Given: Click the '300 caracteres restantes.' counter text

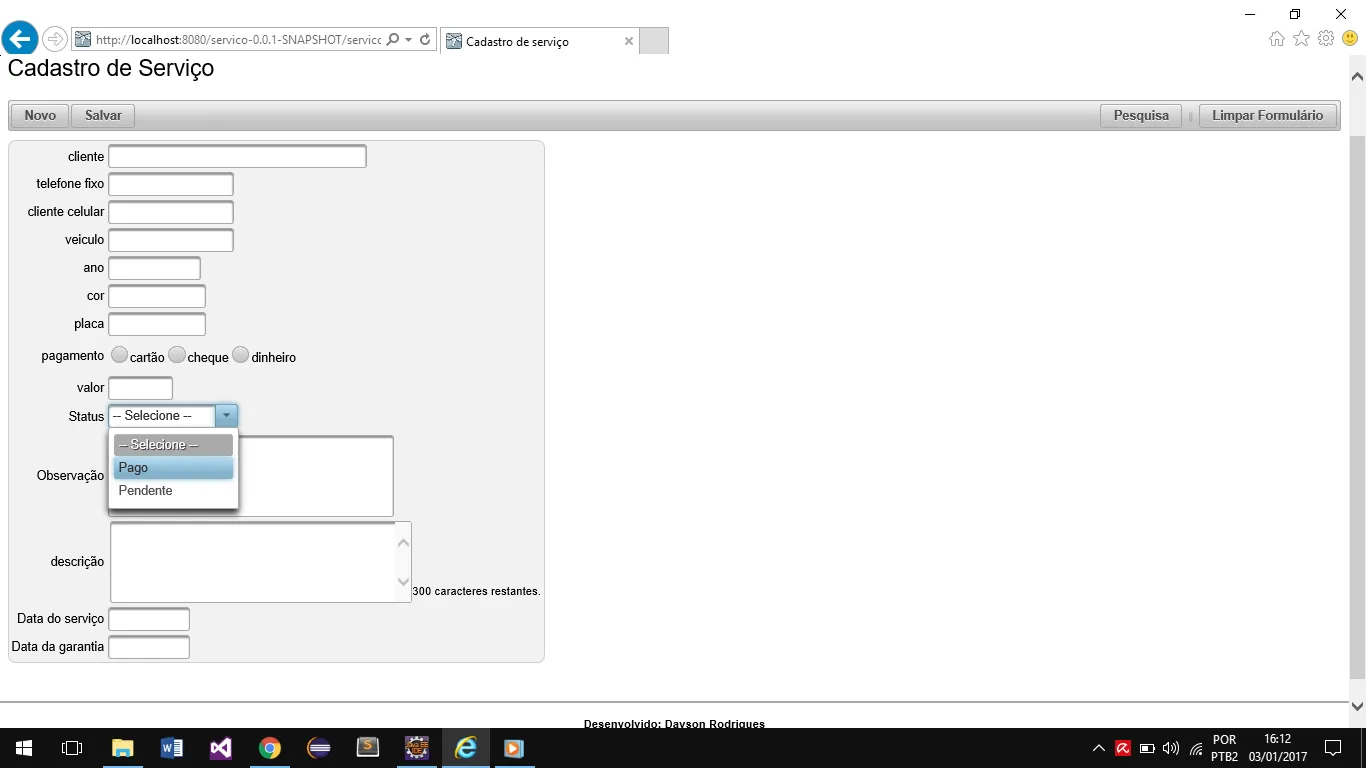Looking at the screenshot, I should point(476,592).
